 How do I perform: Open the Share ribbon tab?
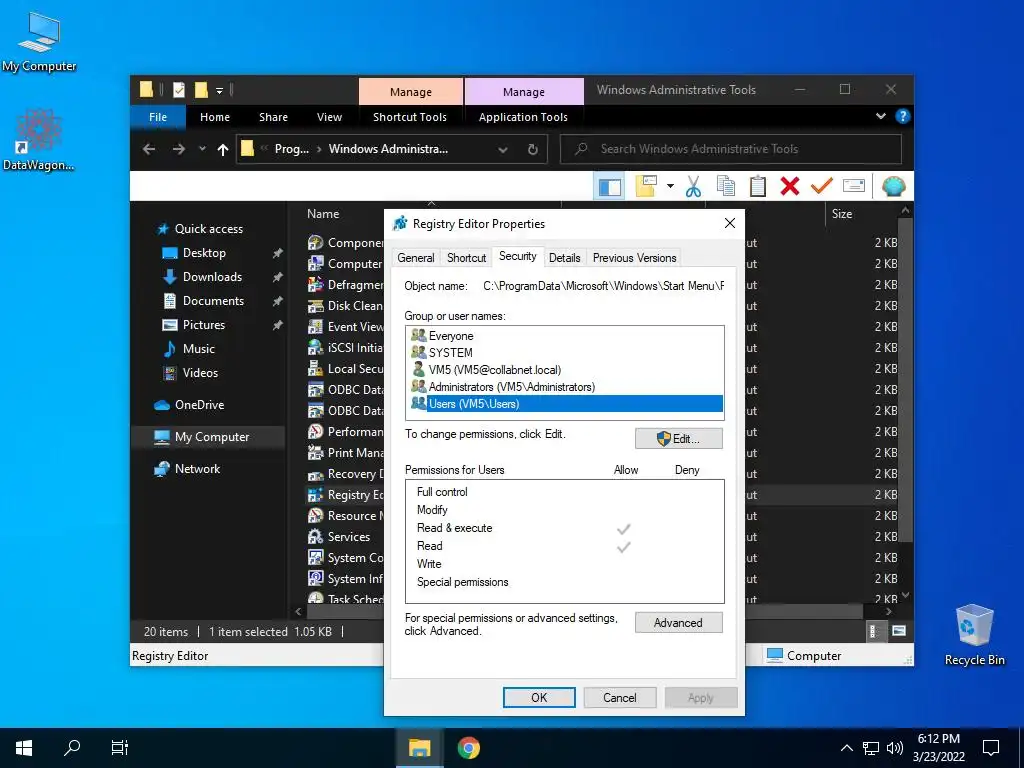(x=273, y=117)
